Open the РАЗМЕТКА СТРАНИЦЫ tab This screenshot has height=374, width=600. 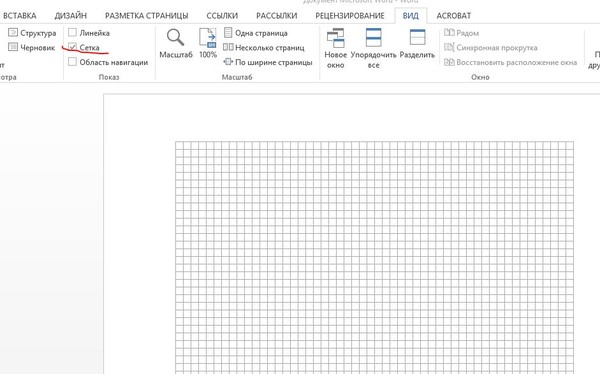147,16
